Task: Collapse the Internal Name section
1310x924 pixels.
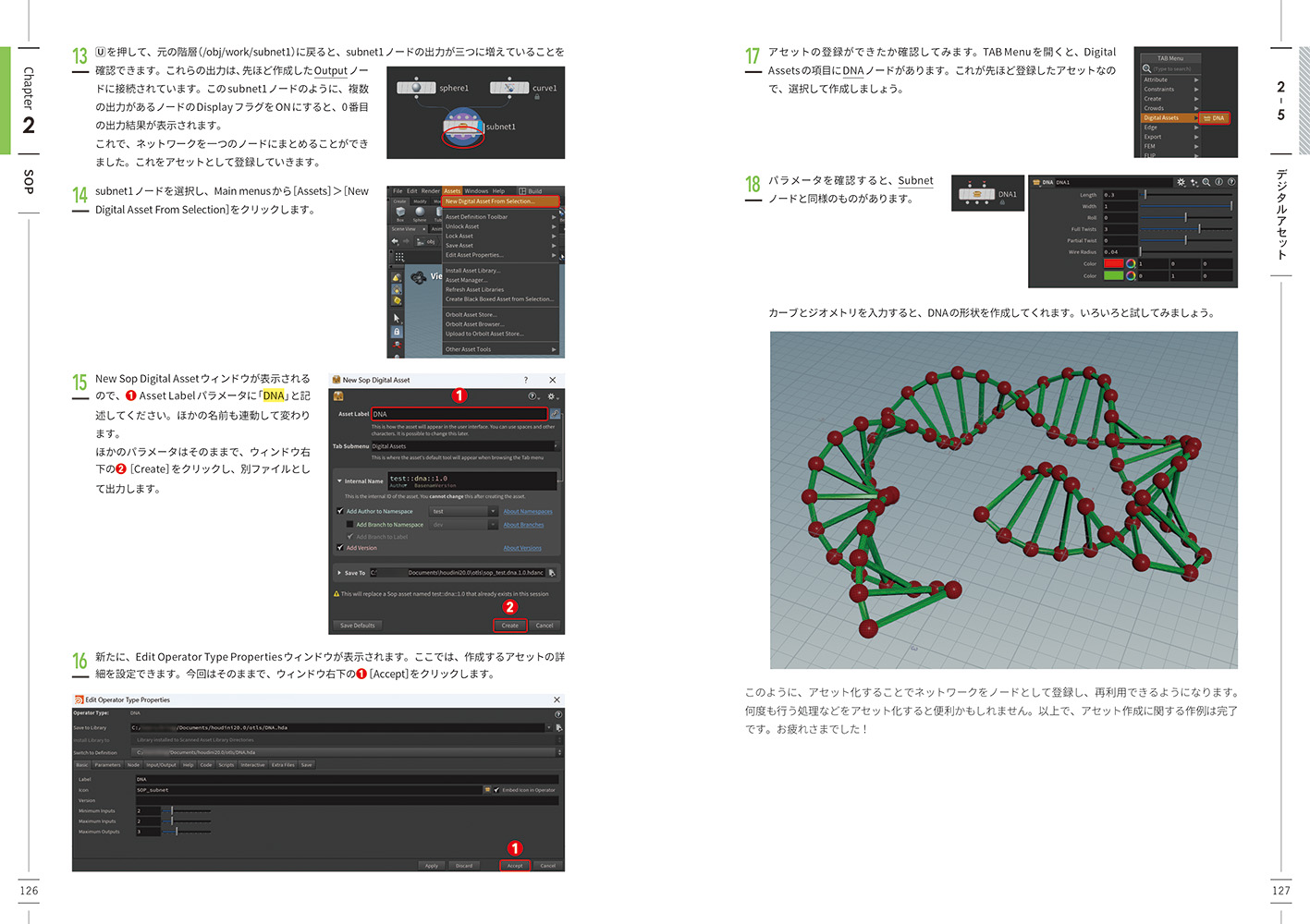Action: coord(339,480)
